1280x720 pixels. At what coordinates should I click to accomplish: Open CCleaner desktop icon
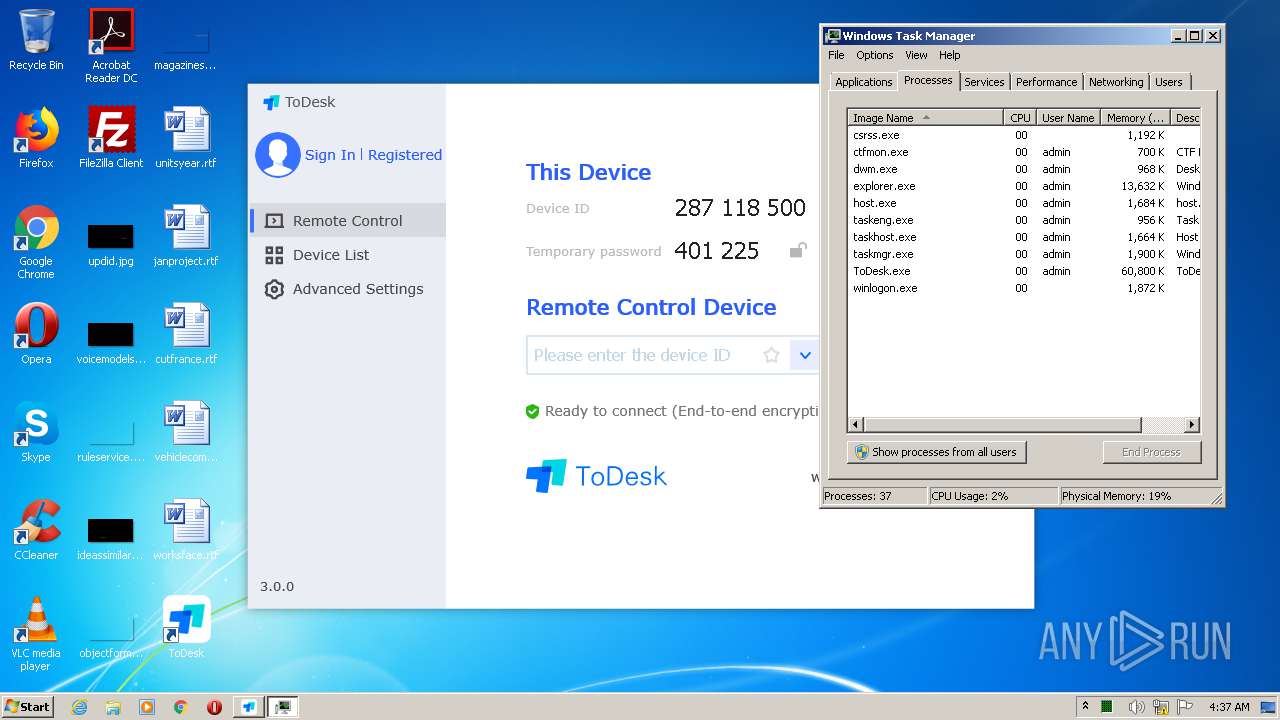pyautogui.click(x=36, y=530)
